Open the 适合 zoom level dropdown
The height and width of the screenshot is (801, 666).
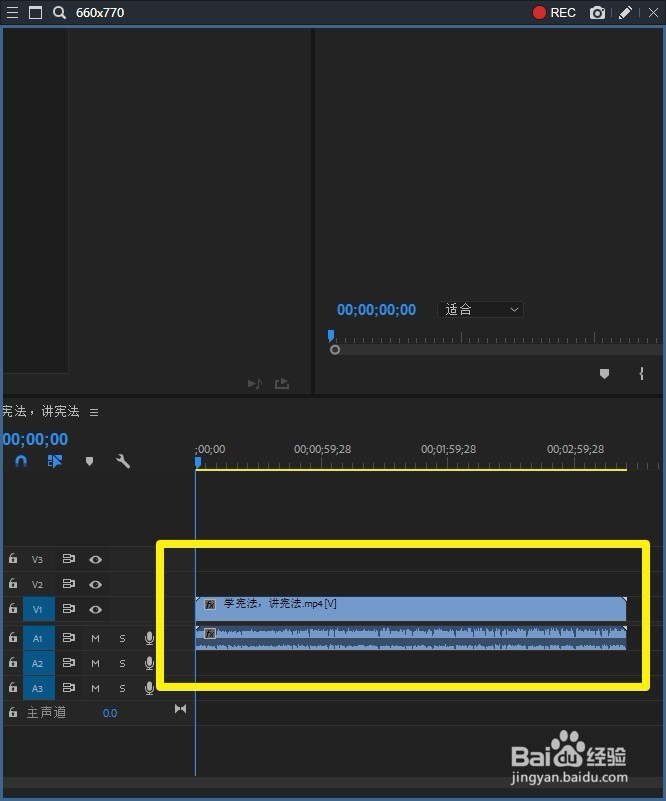[x=480, y=310]
